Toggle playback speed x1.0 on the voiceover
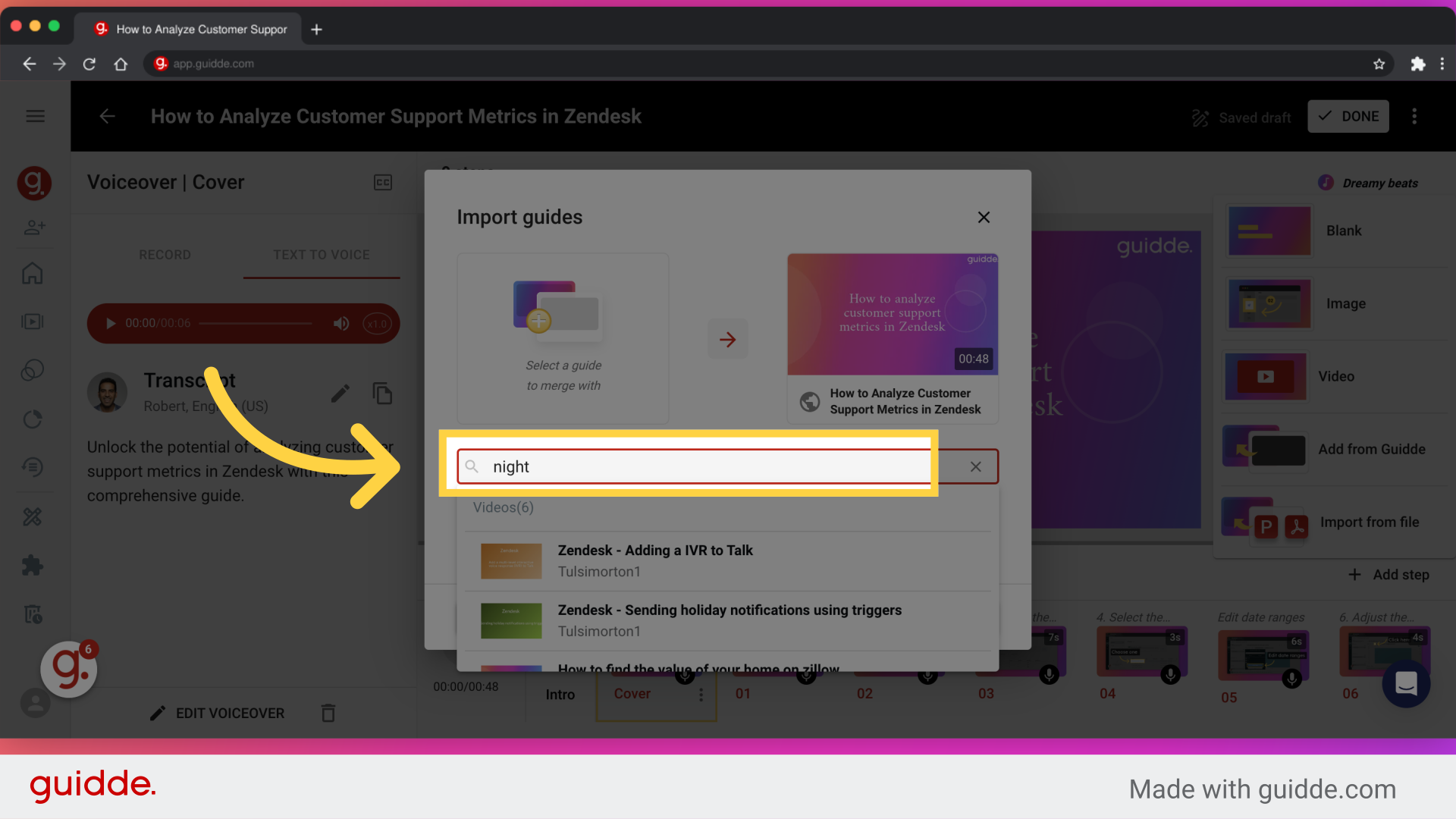1456x819 pixels. pyautogui.click(x=376, y=323)
